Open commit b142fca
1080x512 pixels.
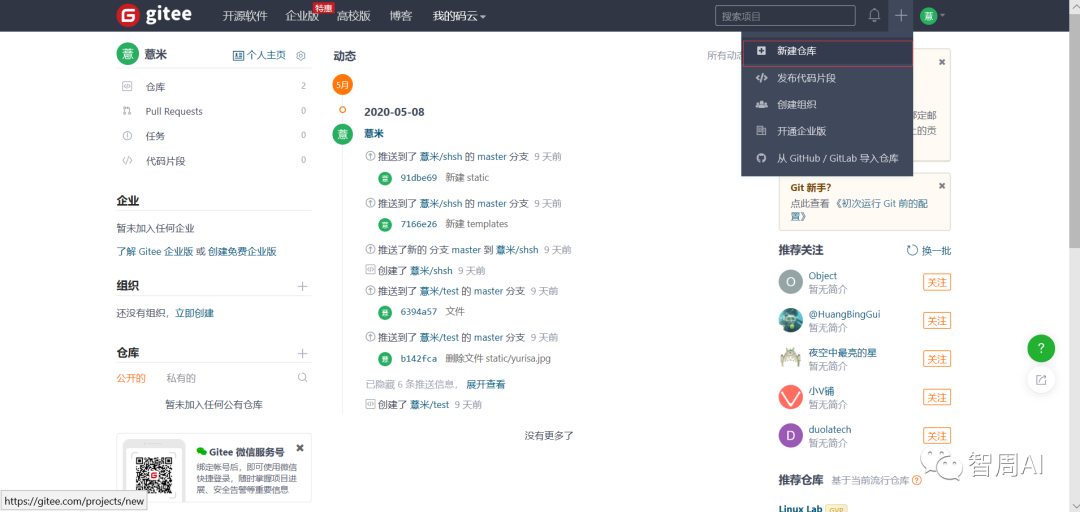pos(418,358)
